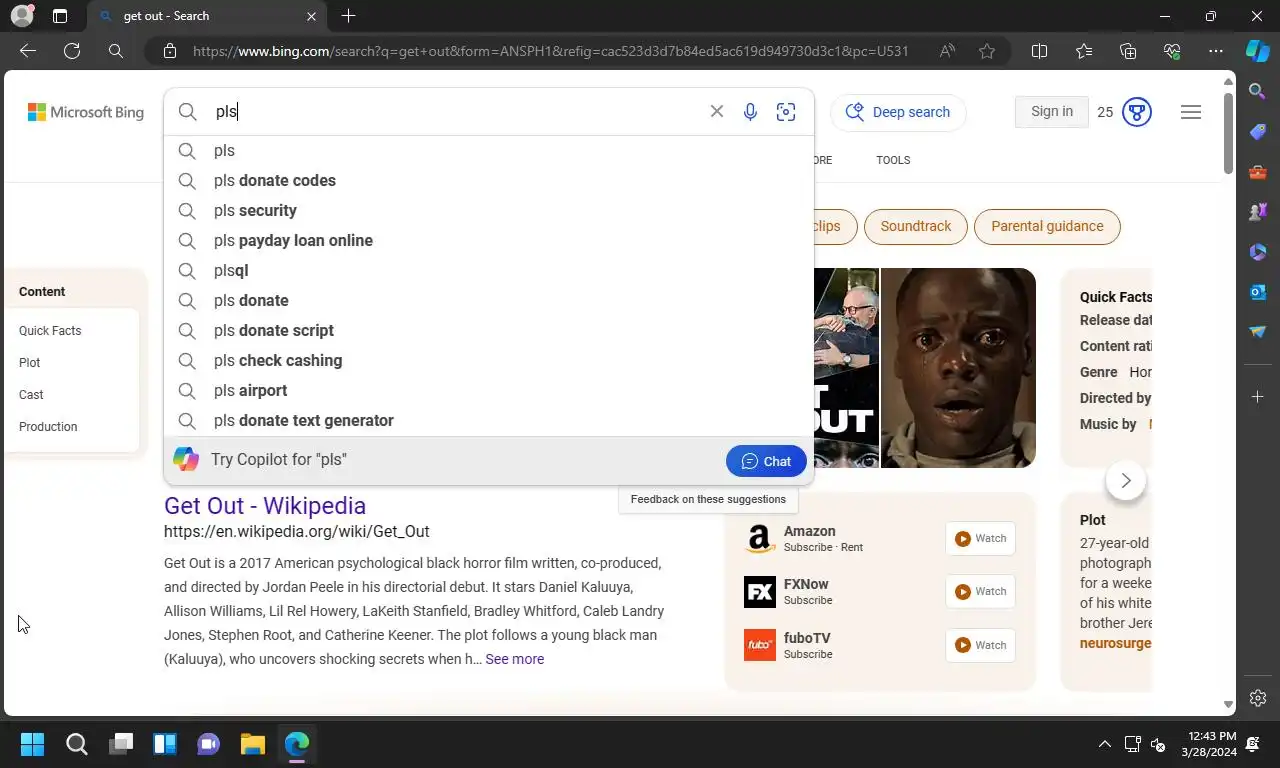Image resolution: width=1280 pixels, height=768 pixels.
Task: Choose suggestion 'pls donate text generator'
Action: (489, 420)
